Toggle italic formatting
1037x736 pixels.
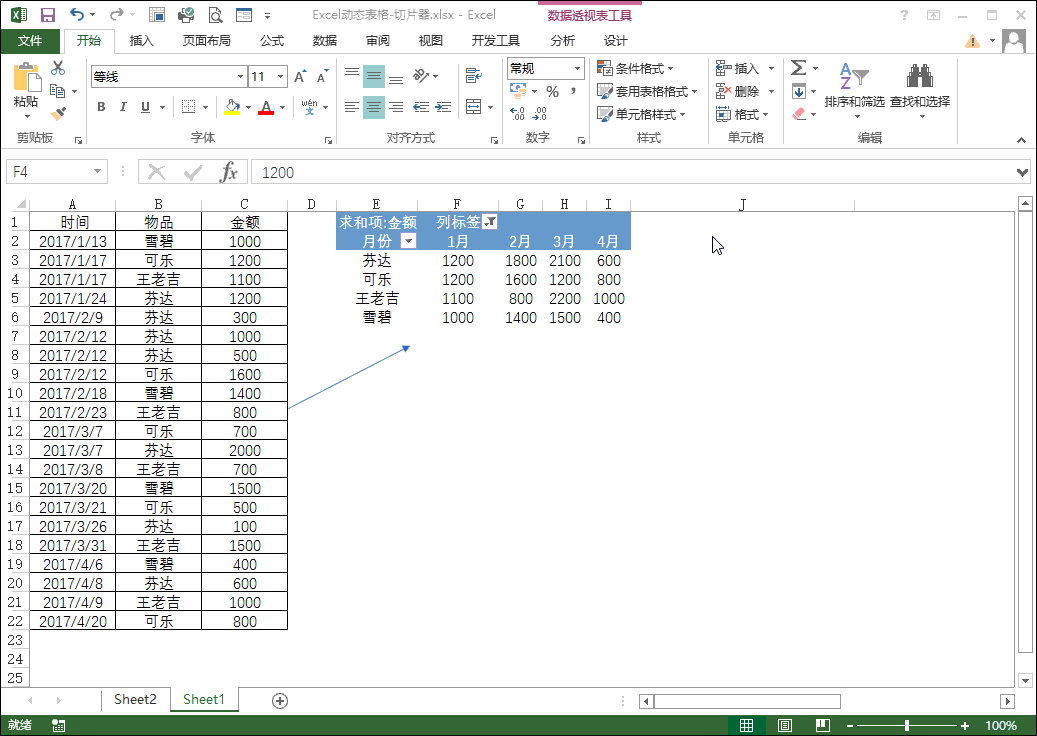123,107
